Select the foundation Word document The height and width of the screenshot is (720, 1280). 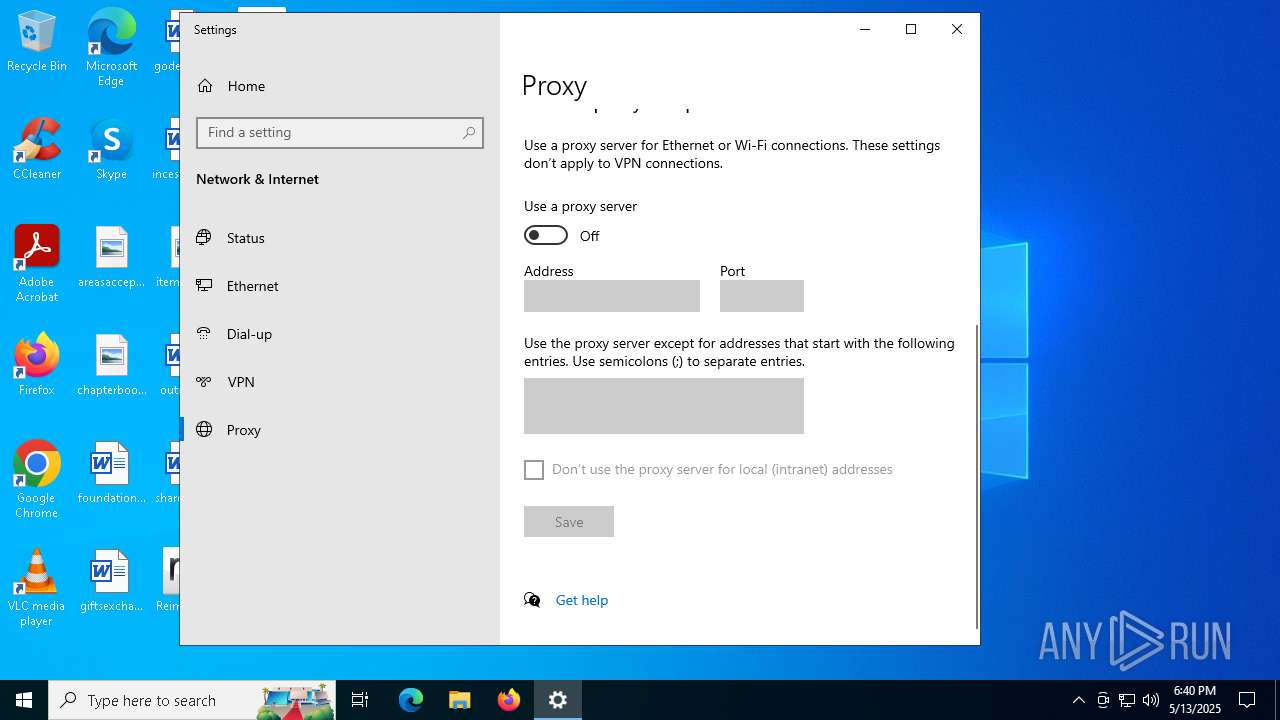coord(111,474)
